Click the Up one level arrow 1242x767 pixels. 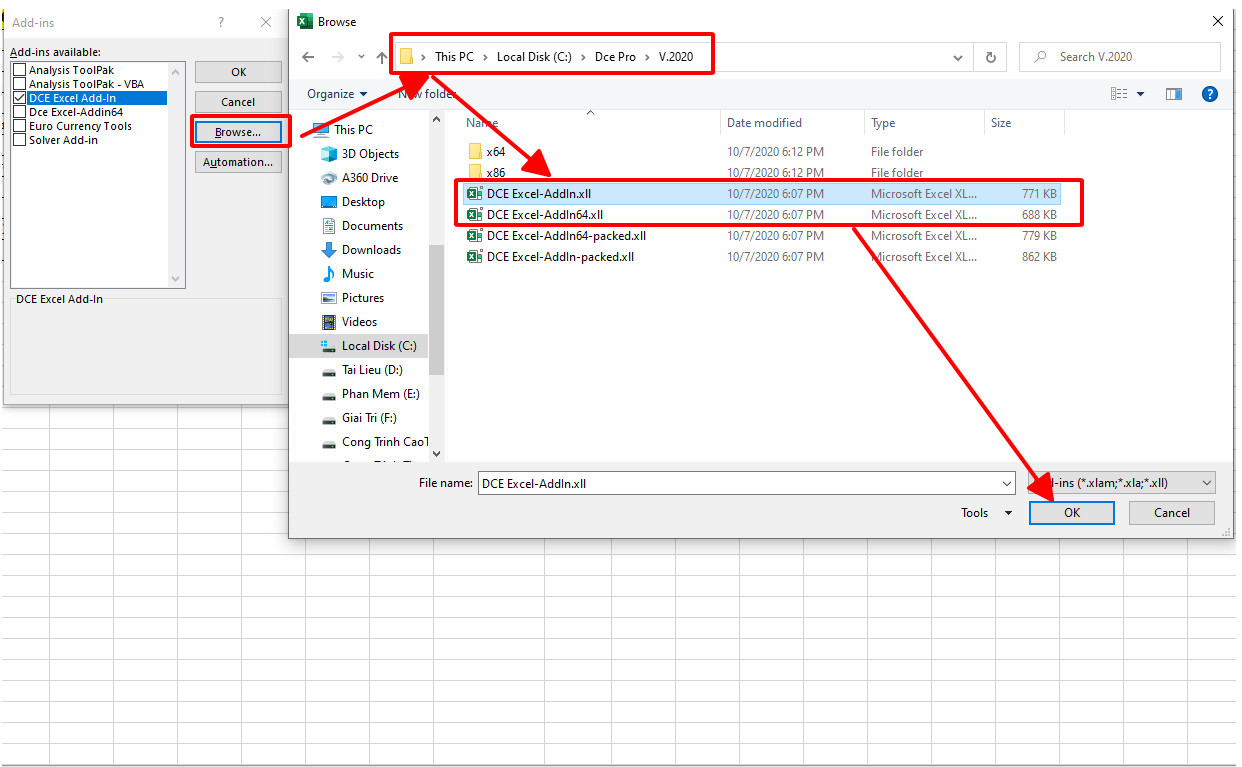382,57
